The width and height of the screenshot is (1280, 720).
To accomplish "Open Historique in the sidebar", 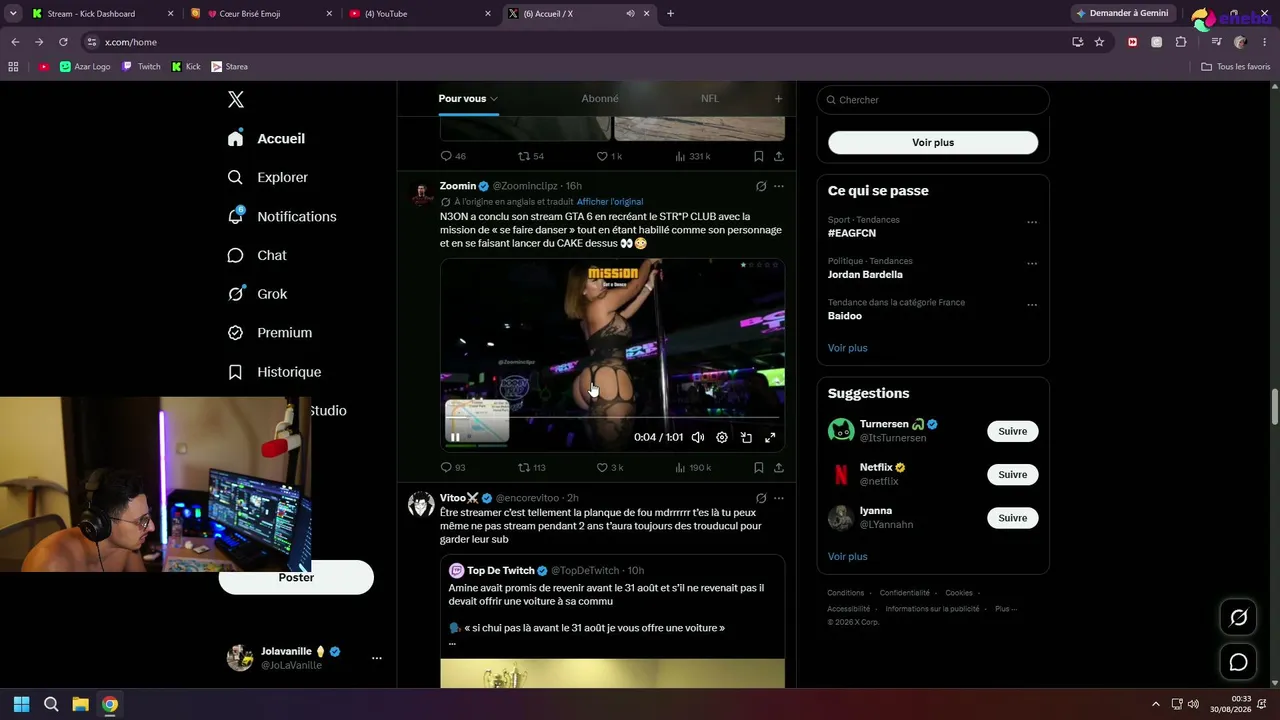I will coord(274,372).
